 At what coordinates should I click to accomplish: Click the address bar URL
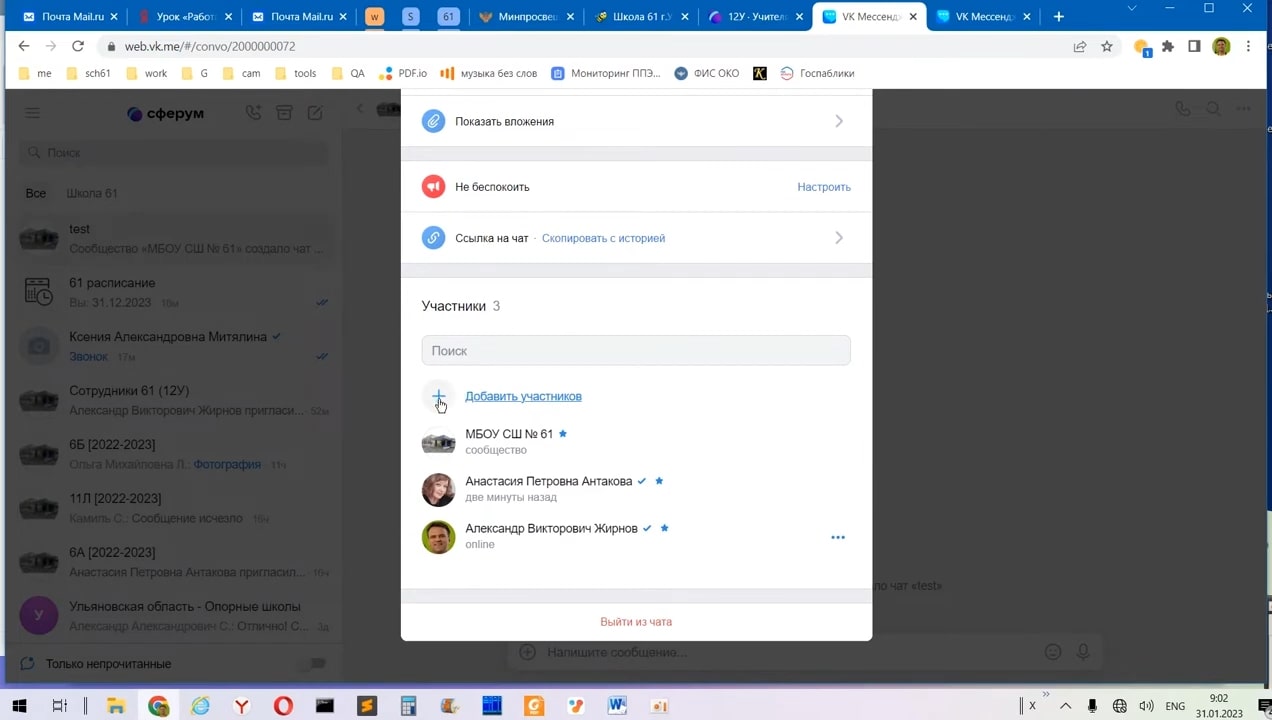click(210, 46)
